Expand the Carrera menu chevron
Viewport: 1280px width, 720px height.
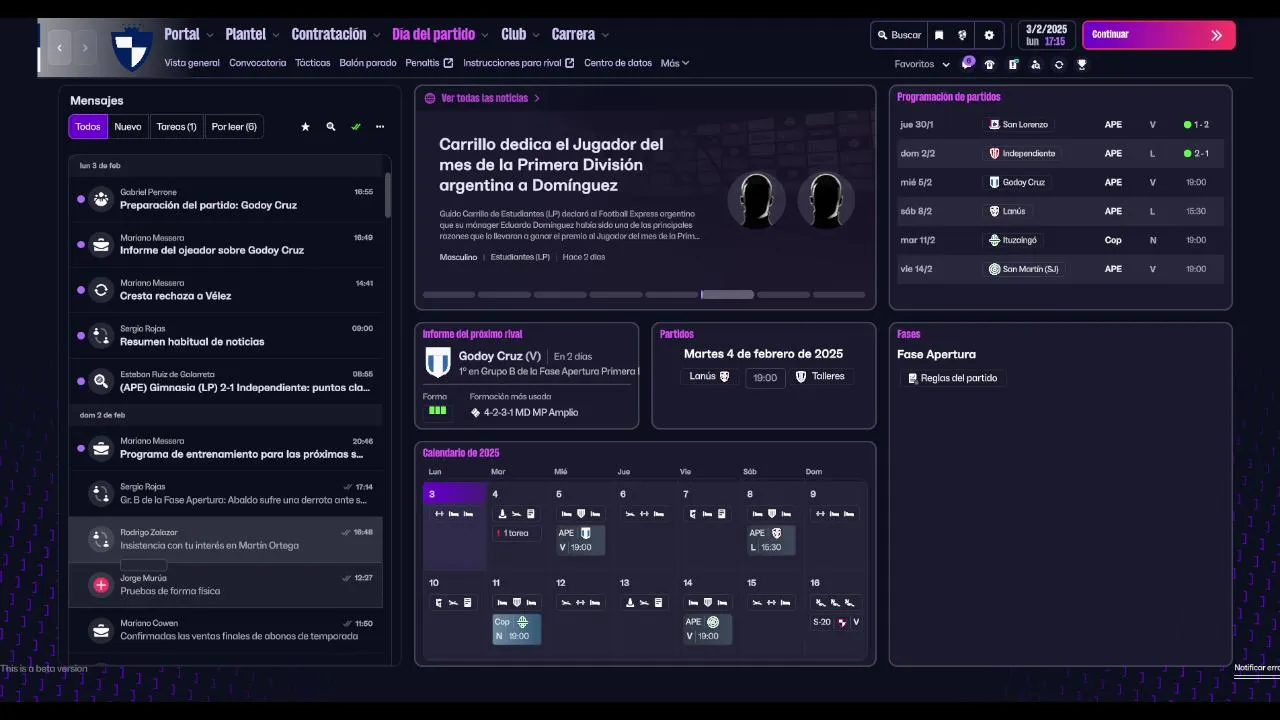click(x=605, y=35)
